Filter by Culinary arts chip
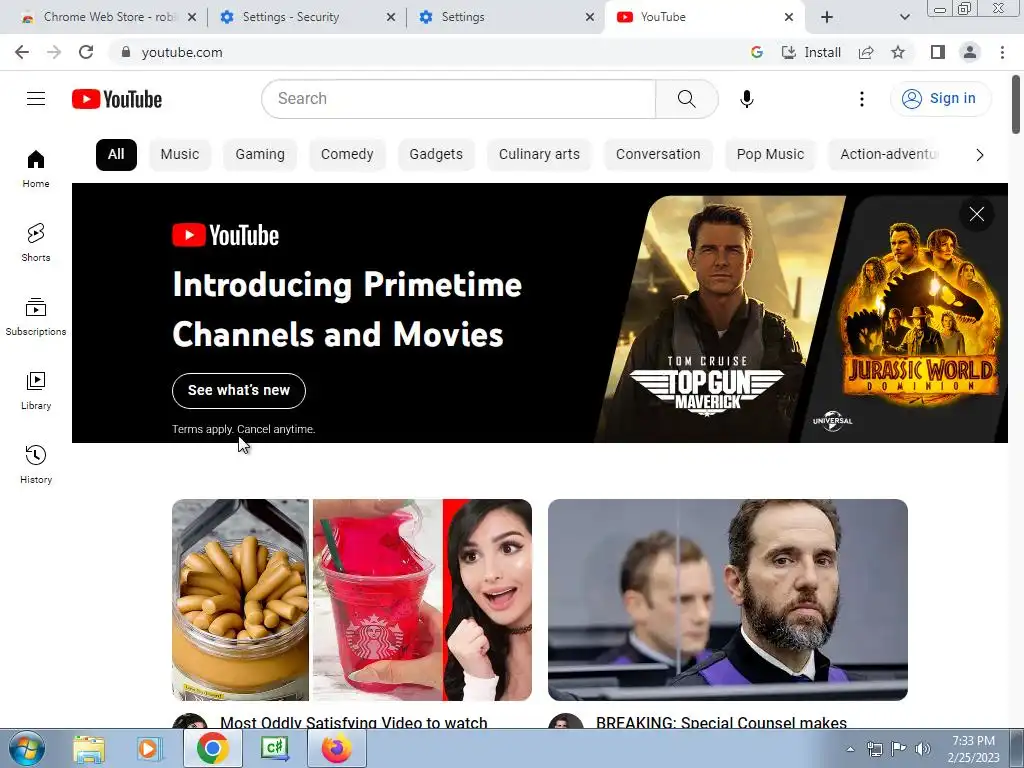The image size is (1024, 768). point(539,155)
